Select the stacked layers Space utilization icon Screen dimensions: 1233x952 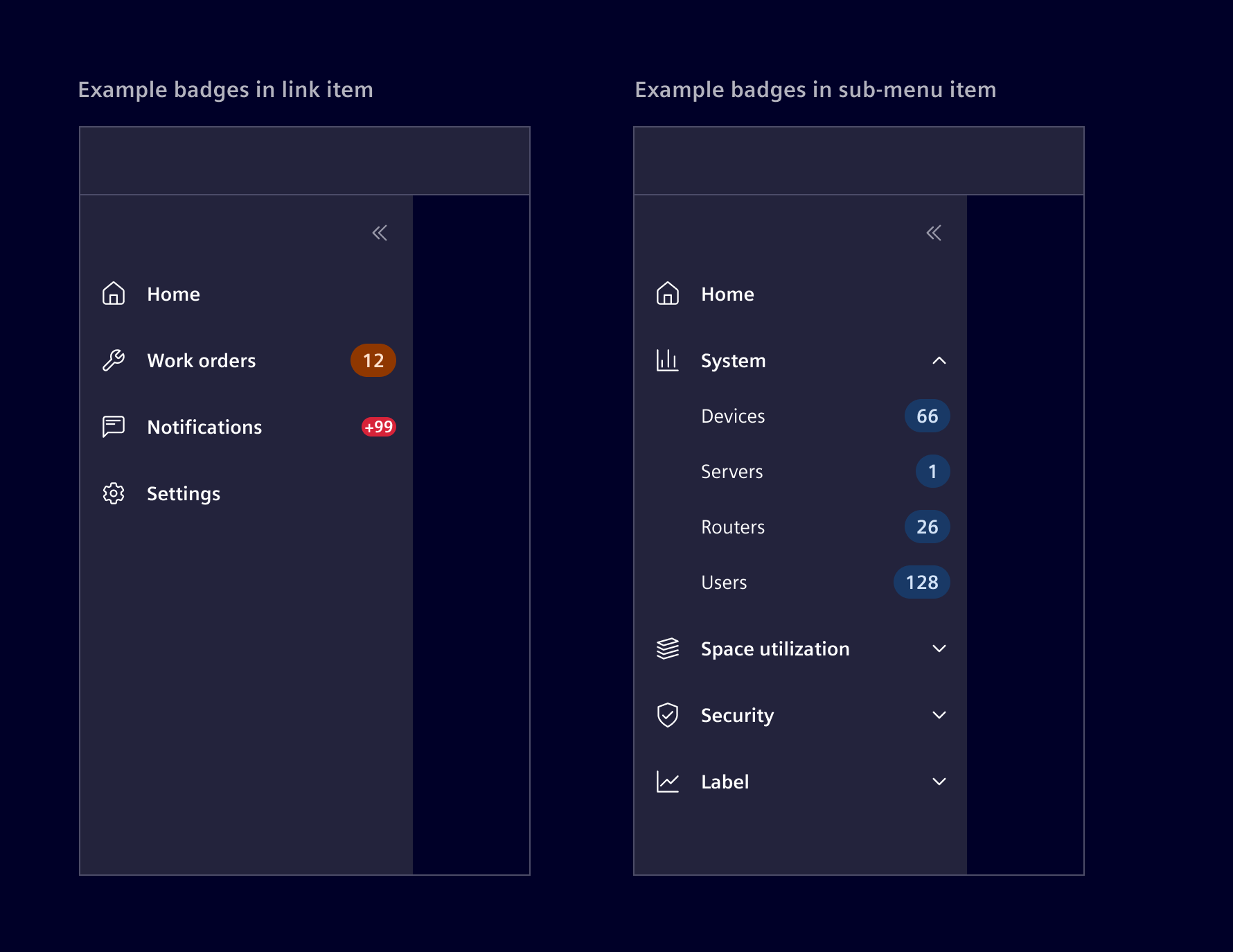pyautogui.click(x=667, y=648)
